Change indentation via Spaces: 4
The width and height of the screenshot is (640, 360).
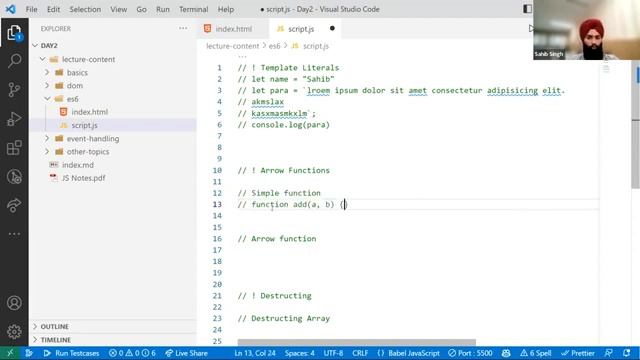(300, 353)
